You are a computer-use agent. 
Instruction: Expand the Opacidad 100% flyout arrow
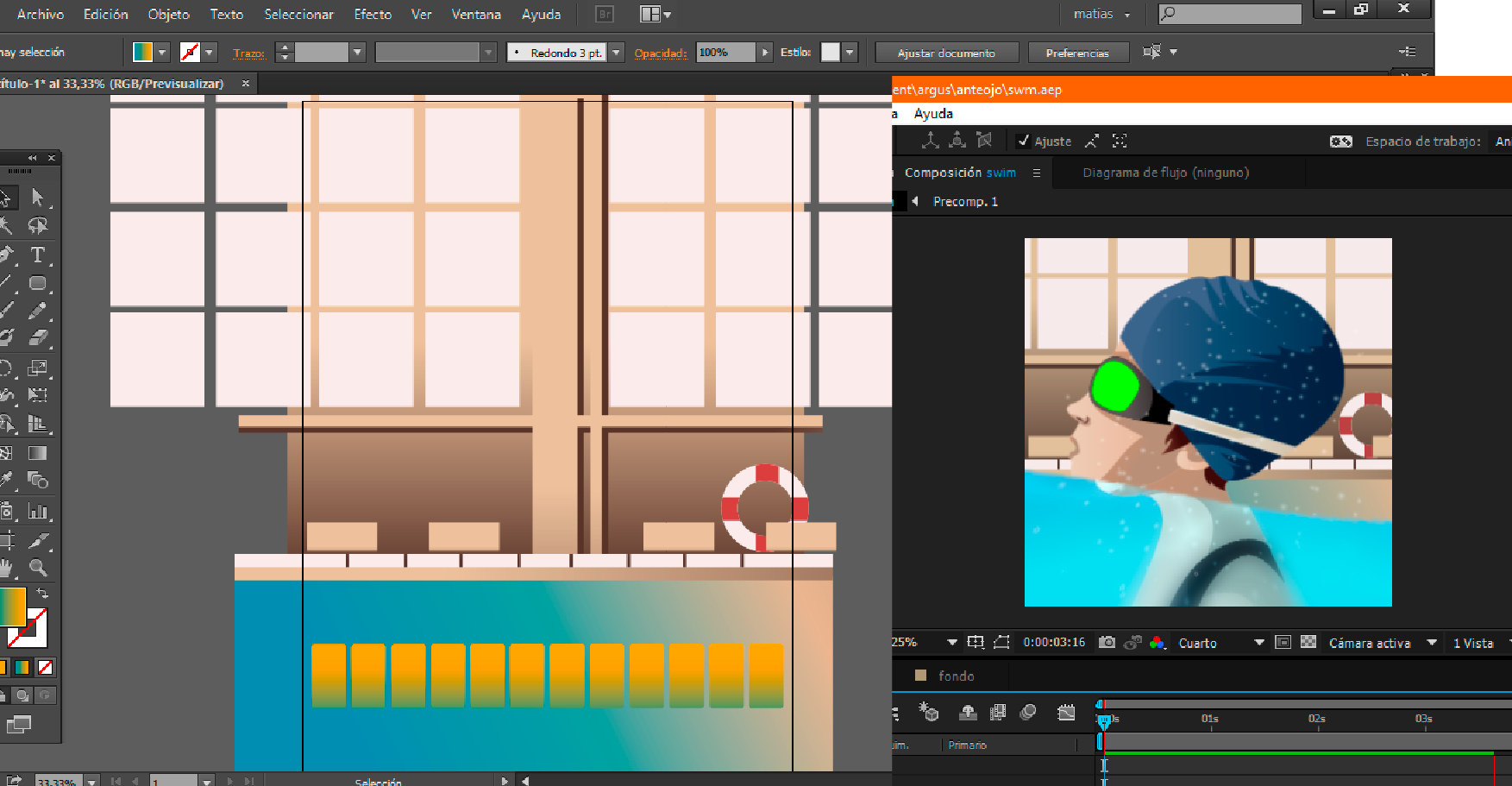click(764, 53)
